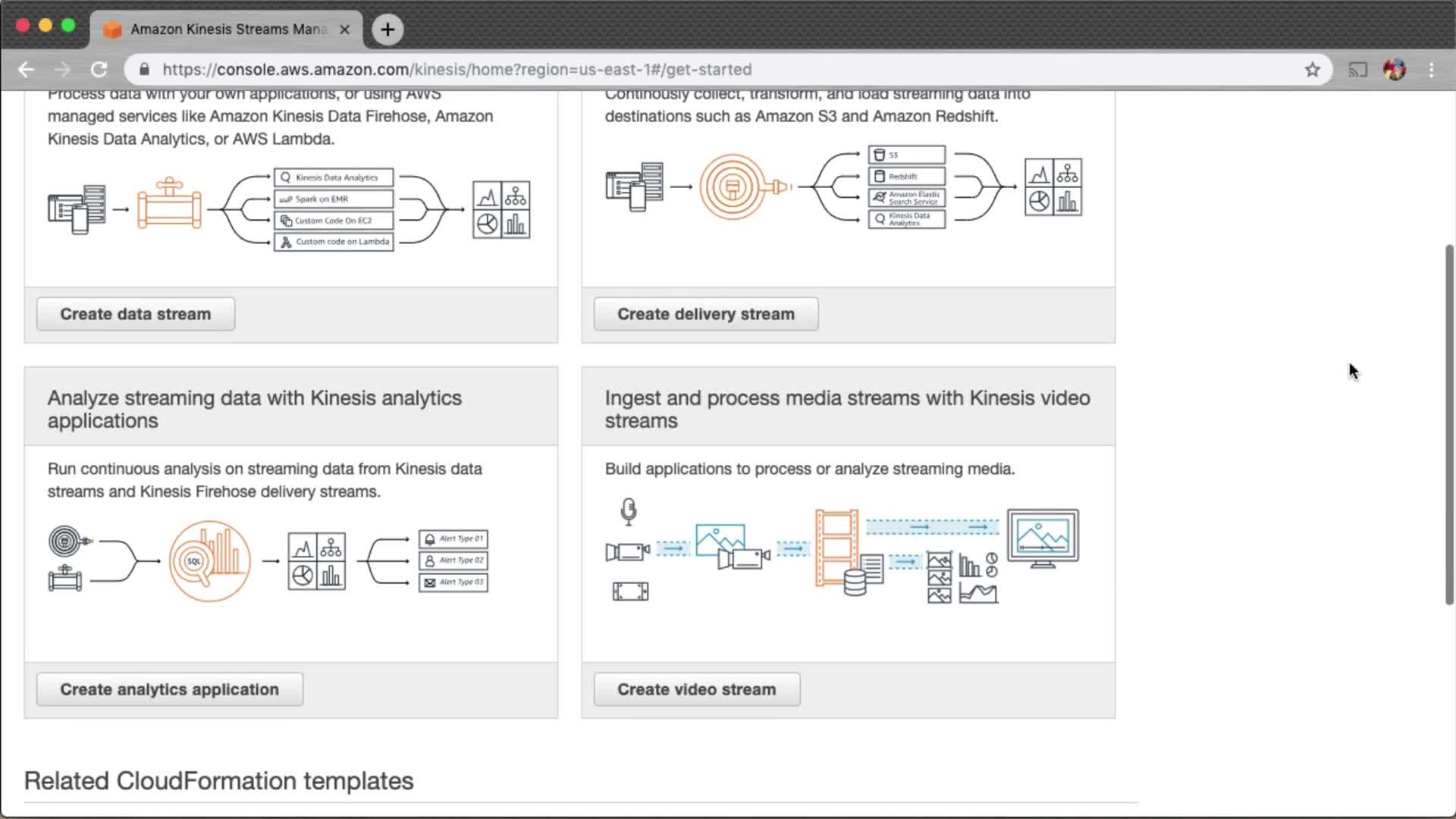Click Create delivery stream button
The width and height of the screenshot is (1456, 819).
tap(705, 314)
